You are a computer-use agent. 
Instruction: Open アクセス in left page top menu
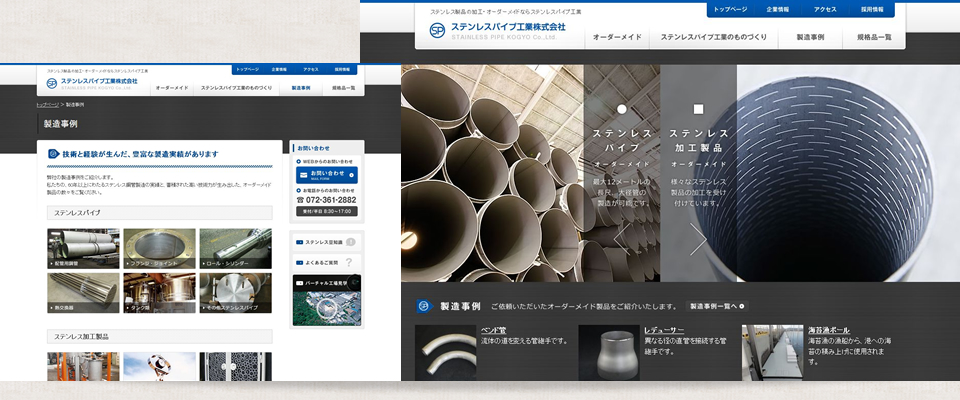310,70
